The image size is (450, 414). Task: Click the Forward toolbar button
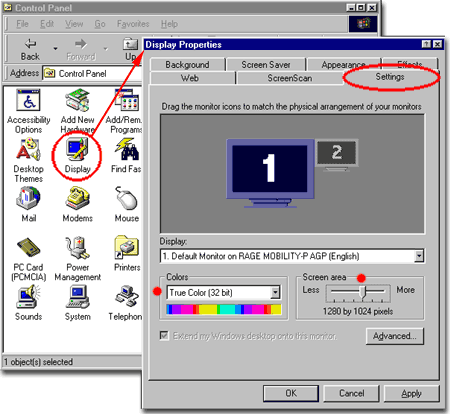[x=81, y=49]
